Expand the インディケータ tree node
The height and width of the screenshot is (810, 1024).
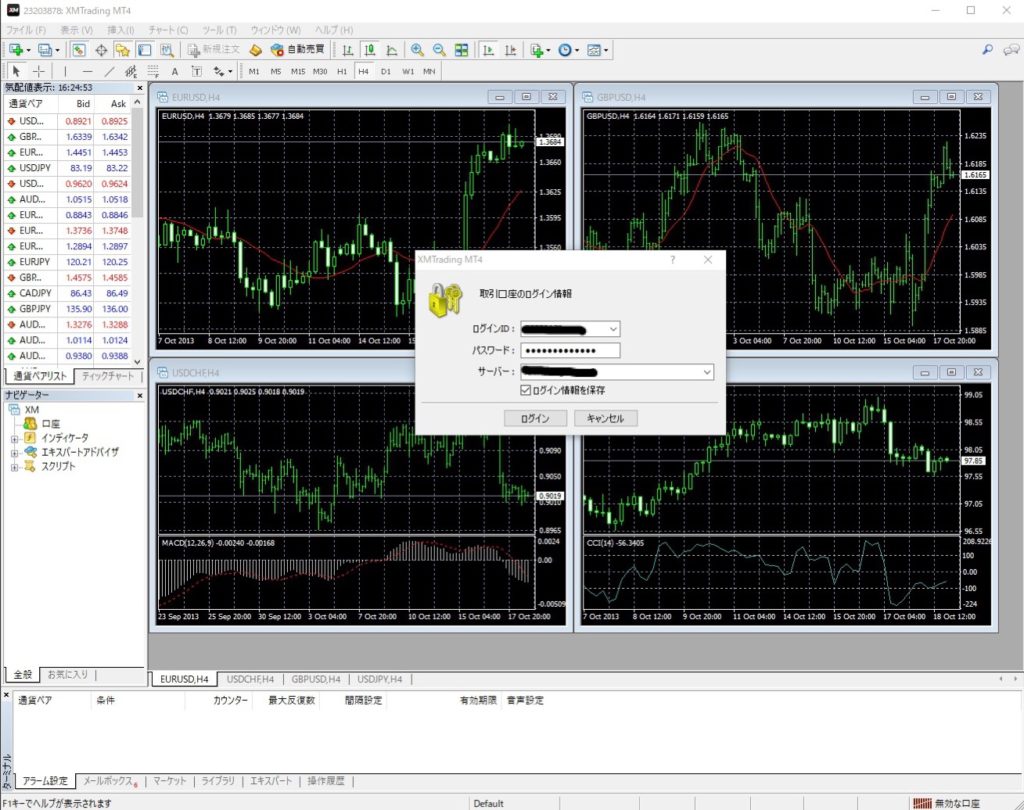tap(15, 438)
